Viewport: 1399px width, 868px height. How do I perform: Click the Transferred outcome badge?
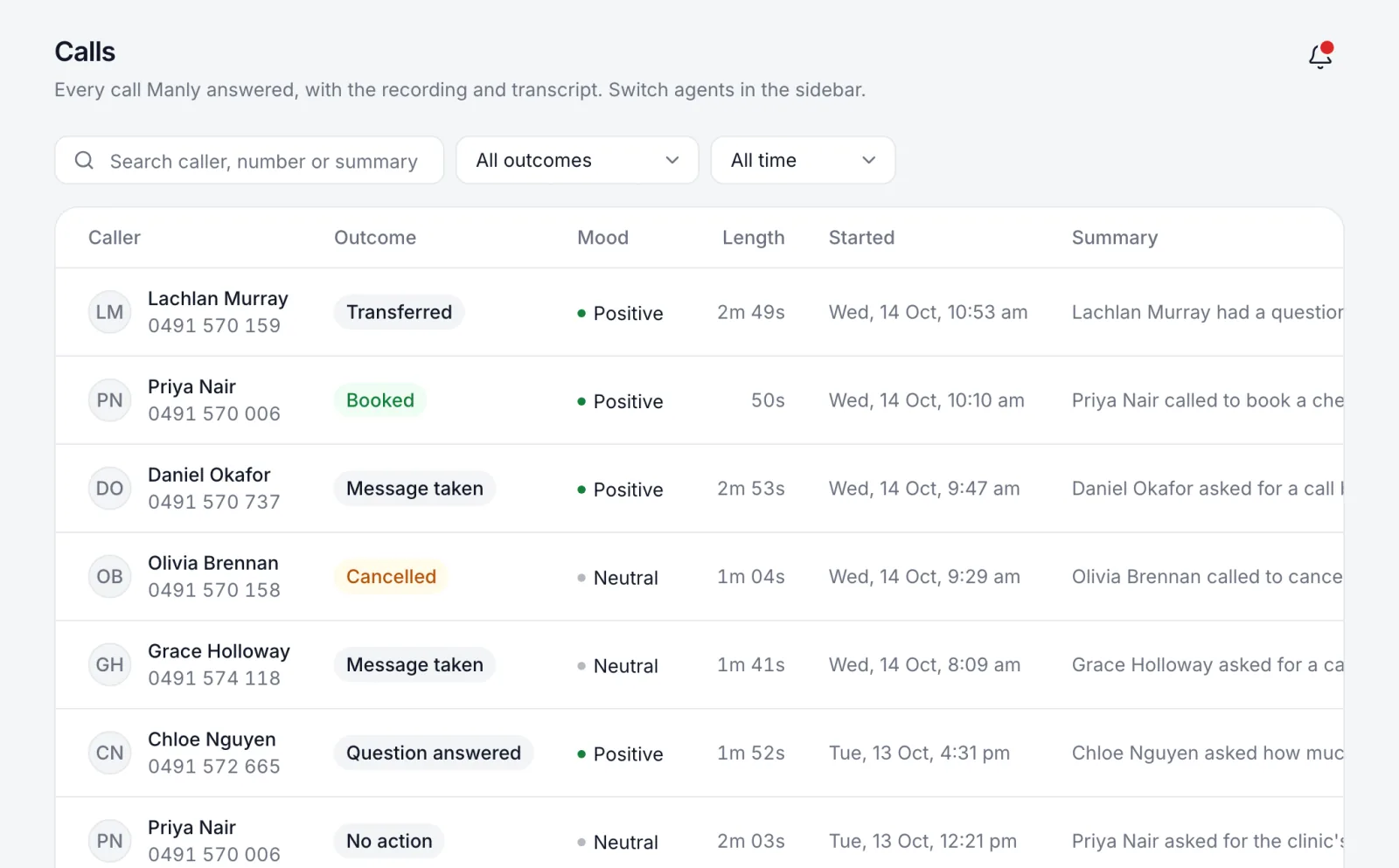399,312
